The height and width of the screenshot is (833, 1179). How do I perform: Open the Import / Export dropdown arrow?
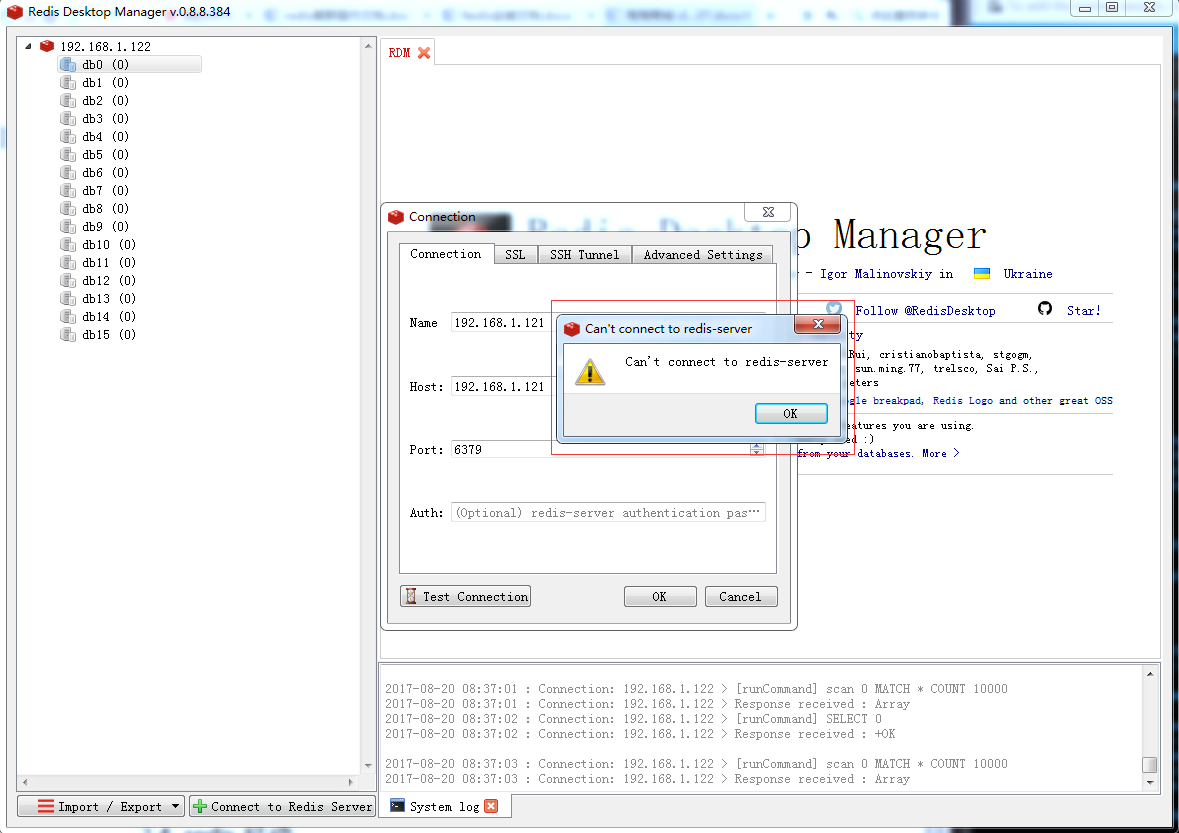click(175, 806)
